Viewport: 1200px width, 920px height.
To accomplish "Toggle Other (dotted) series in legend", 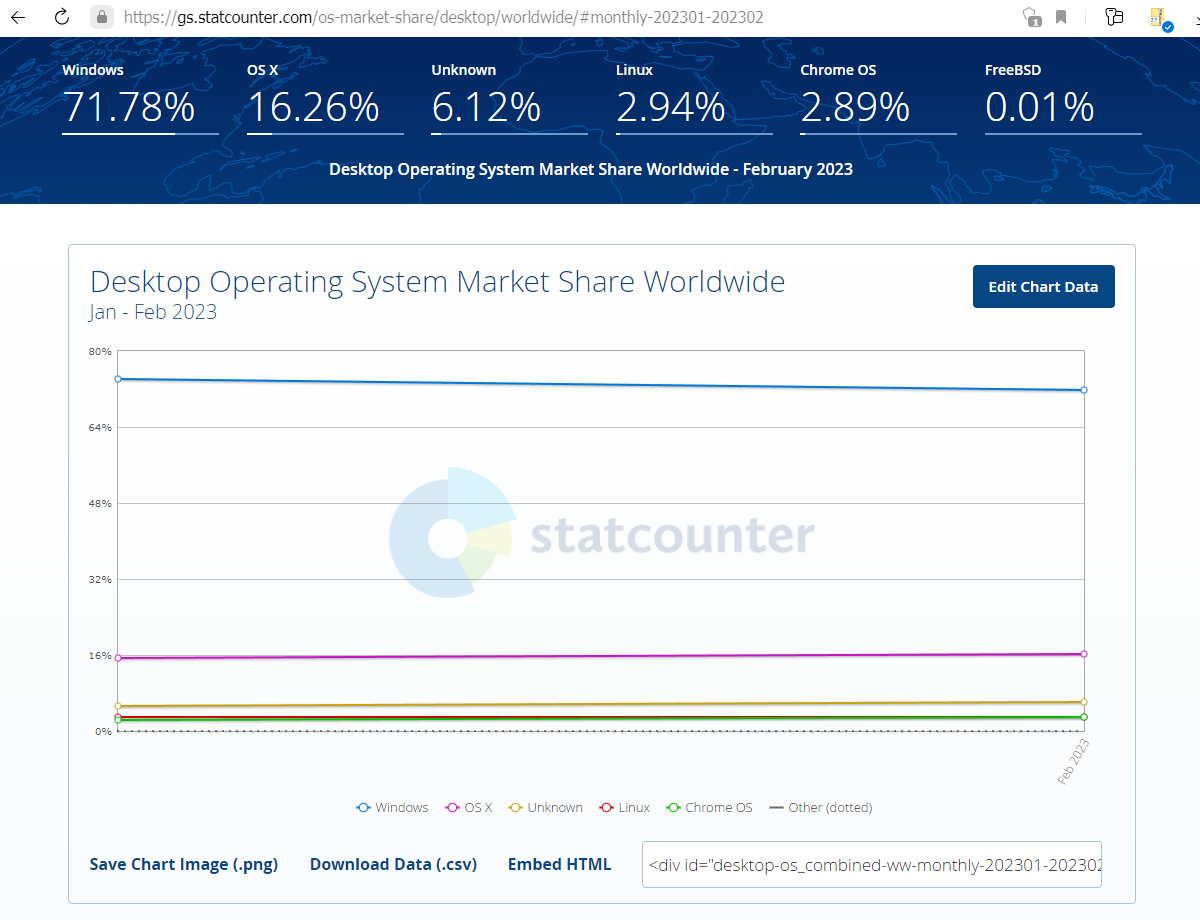I will point(820,808).
